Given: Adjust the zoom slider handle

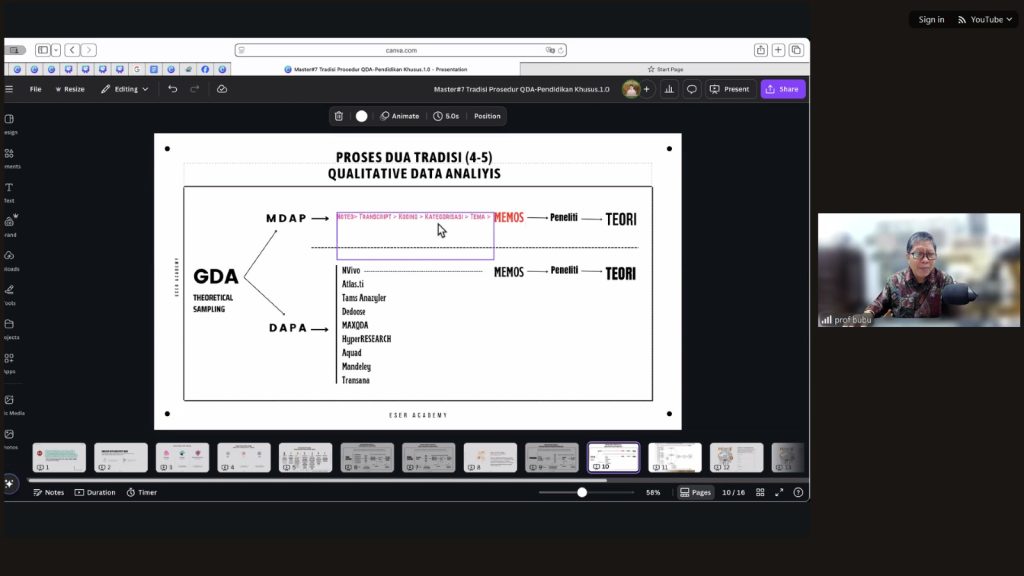Looking at the screenshot, I should point(582,492).
